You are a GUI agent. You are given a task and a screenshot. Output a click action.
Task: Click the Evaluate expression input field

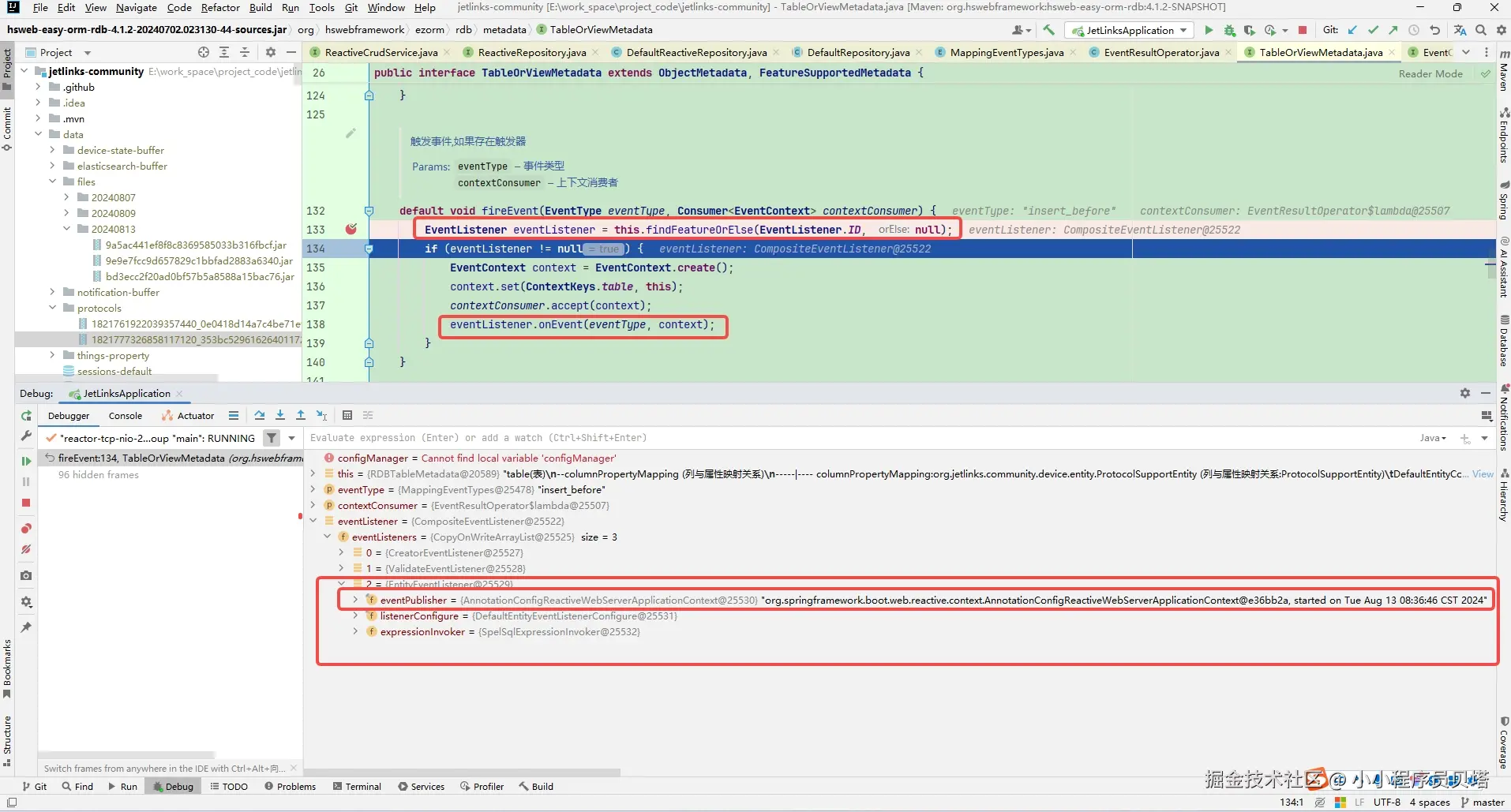(x=860, y=438)
